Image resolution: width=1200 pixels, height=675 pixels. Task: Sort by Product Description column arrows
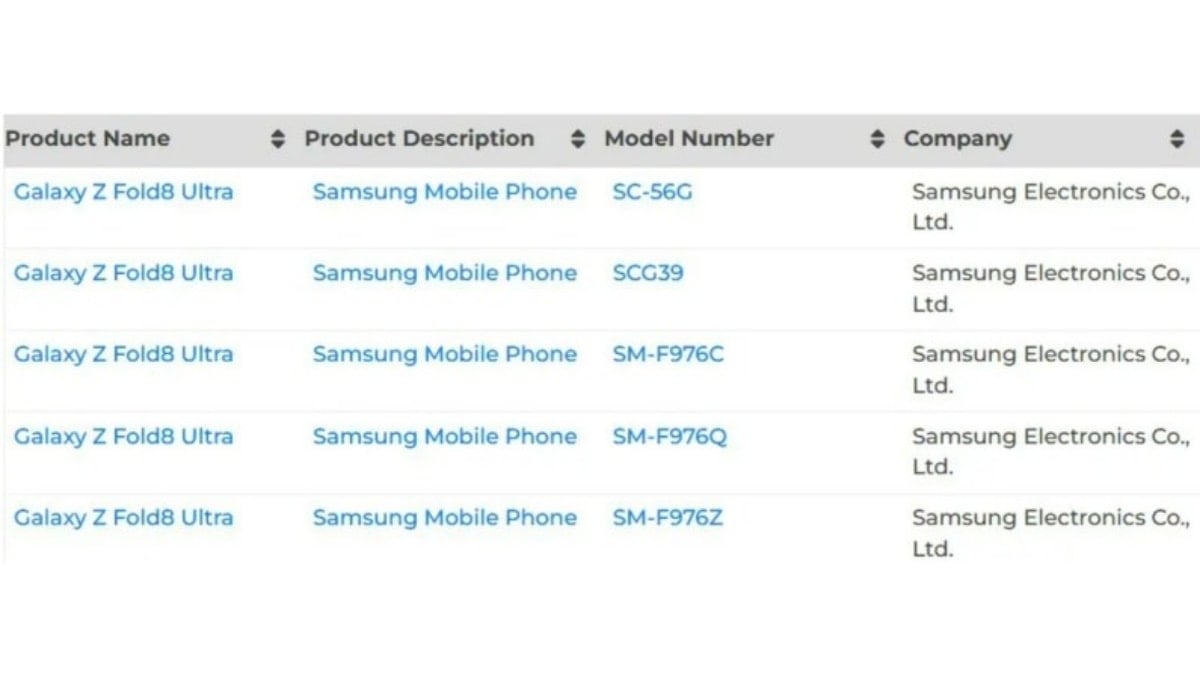pyautogui.click(x=577, y=140)
